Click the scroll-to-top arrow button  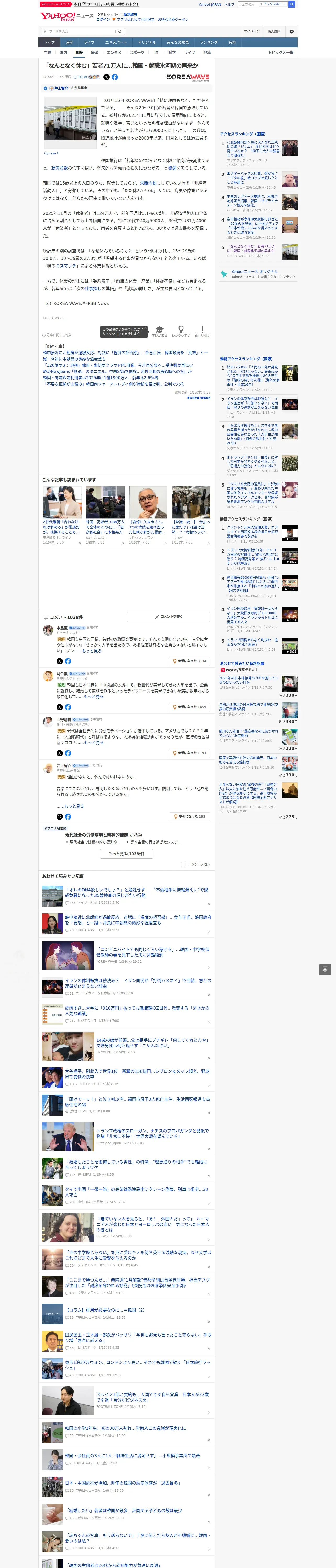pyautogui.click(x=325, y=970)
